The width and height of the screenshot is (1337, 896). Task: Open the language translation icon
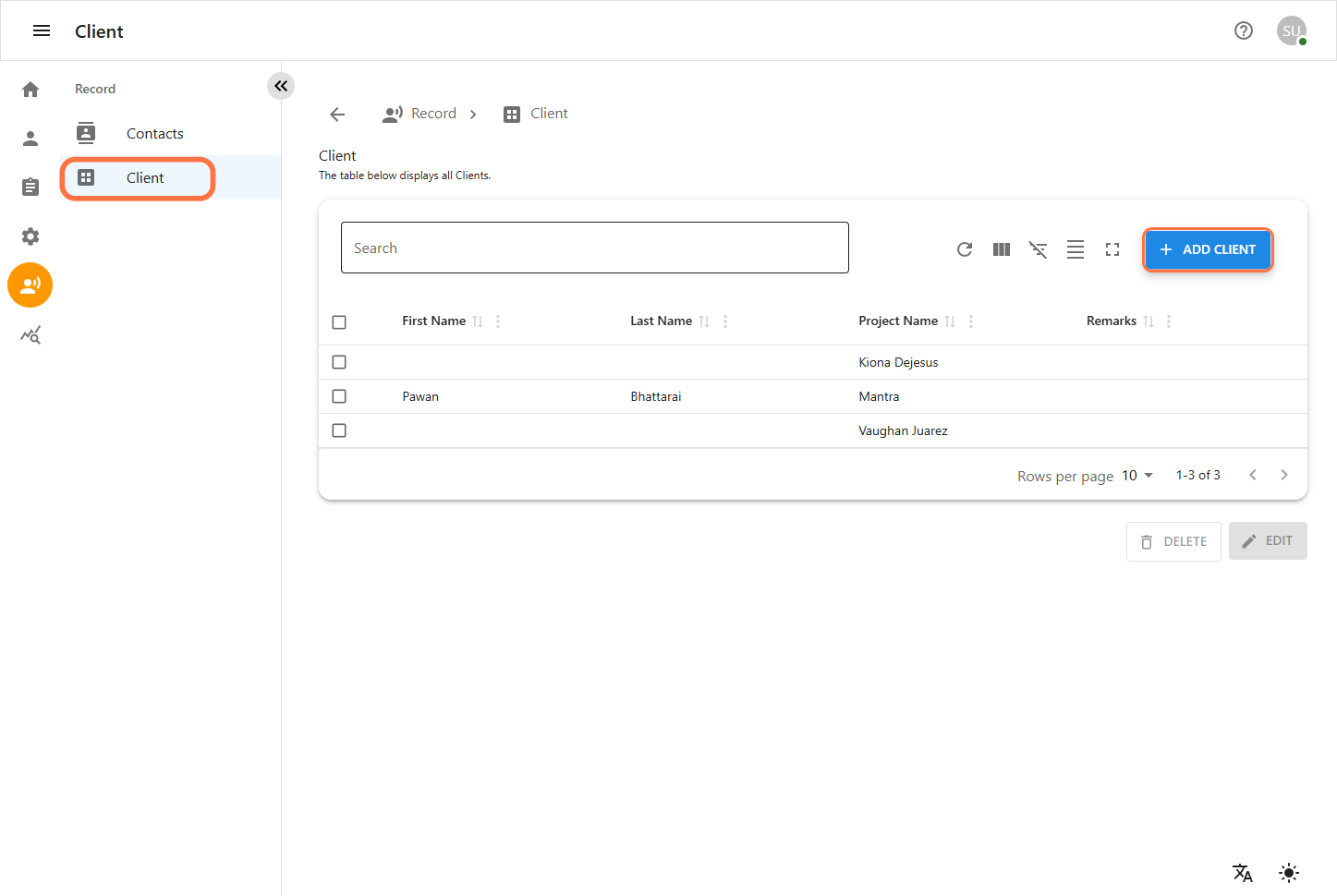[x=1243, y=873]
